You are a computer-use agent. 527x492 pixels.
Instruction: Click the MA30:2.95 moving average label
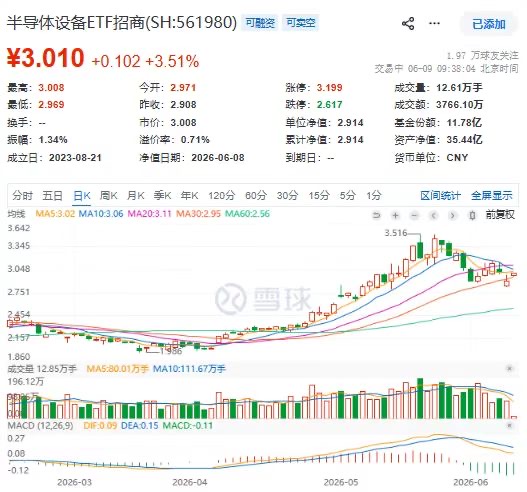click(x=198, y=214)
